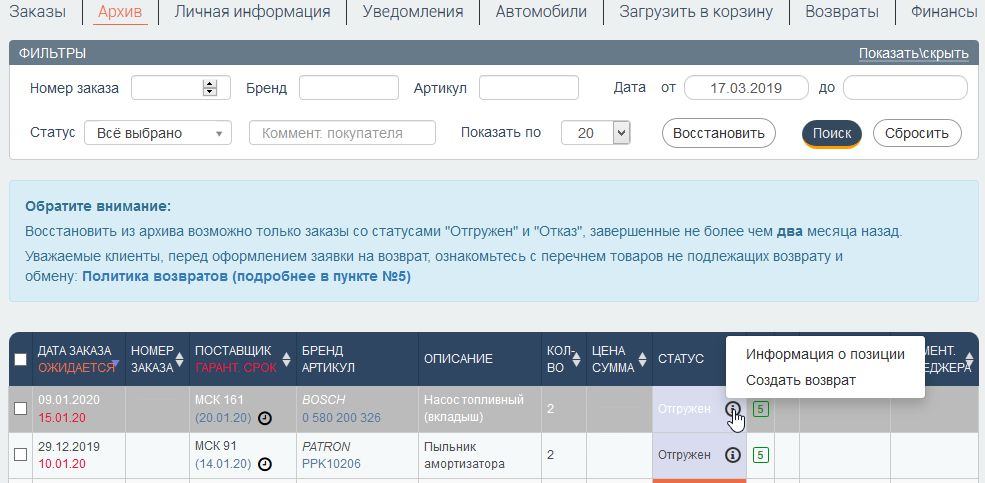The image size is (985, 483).
Task: Toggle select-all checkbox in table header
Action: pyautogui.click(x=21, y=360)
